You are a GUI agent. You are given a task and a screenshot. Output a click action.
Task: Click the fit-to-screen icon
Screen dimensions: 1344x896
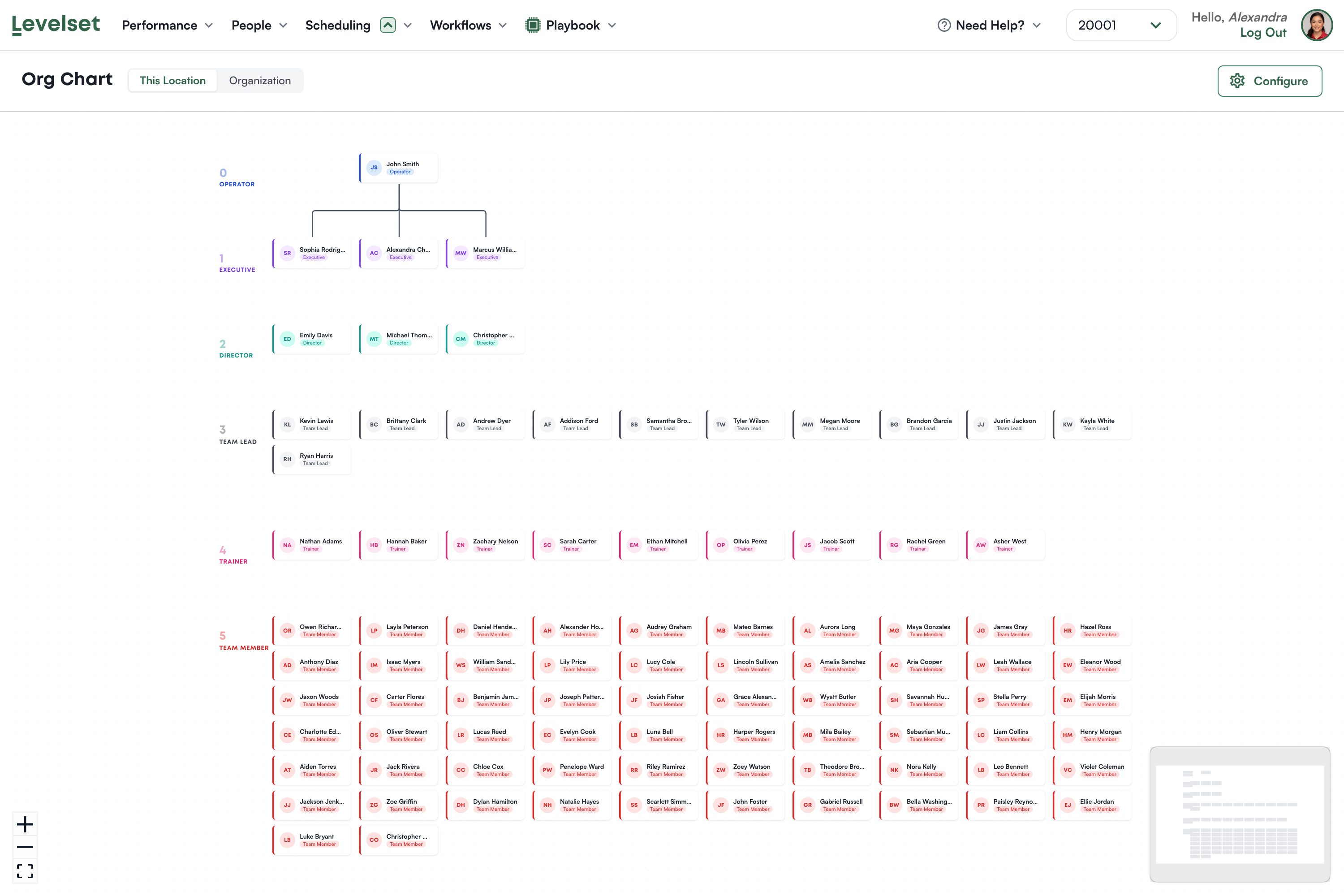pyautogui.click(x=25, y=871)
